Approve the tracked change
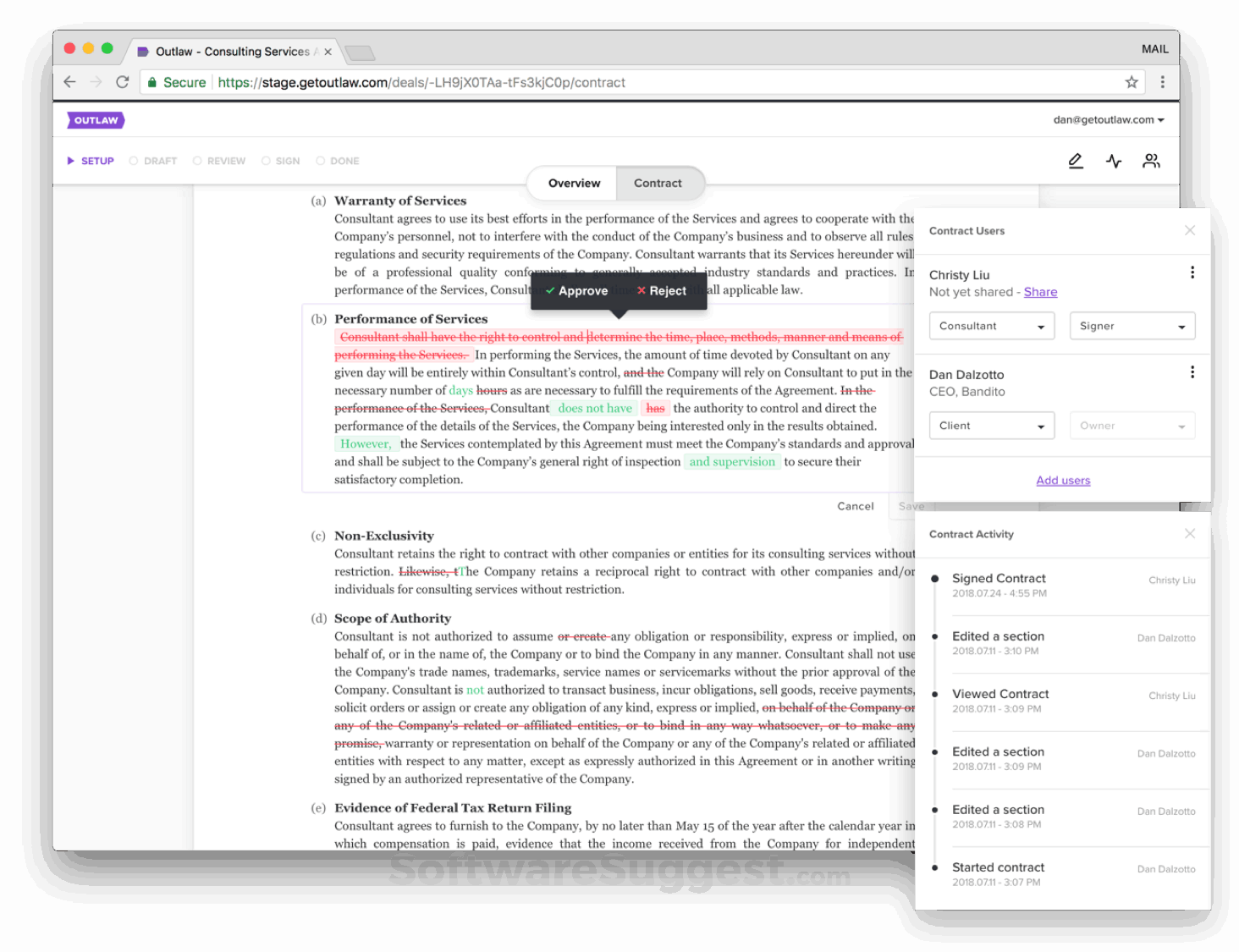The height and width of the screenshot is (952, 1239). pos(577,290)
